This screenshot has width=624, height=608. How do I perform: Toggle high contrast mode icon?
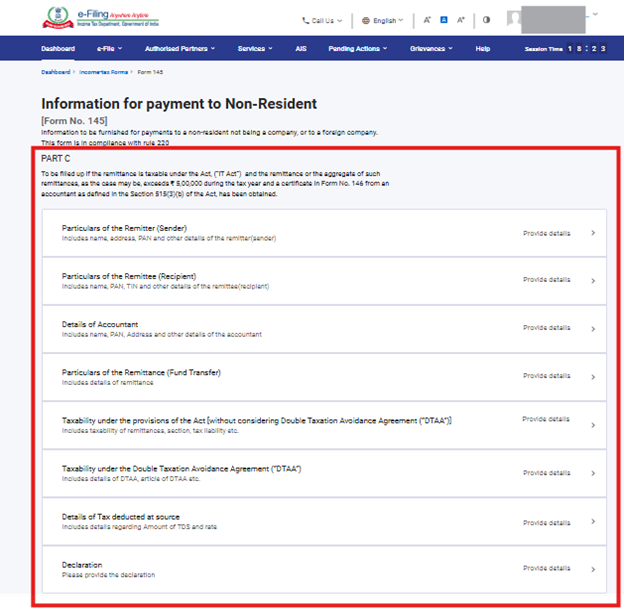pos(487,20)
